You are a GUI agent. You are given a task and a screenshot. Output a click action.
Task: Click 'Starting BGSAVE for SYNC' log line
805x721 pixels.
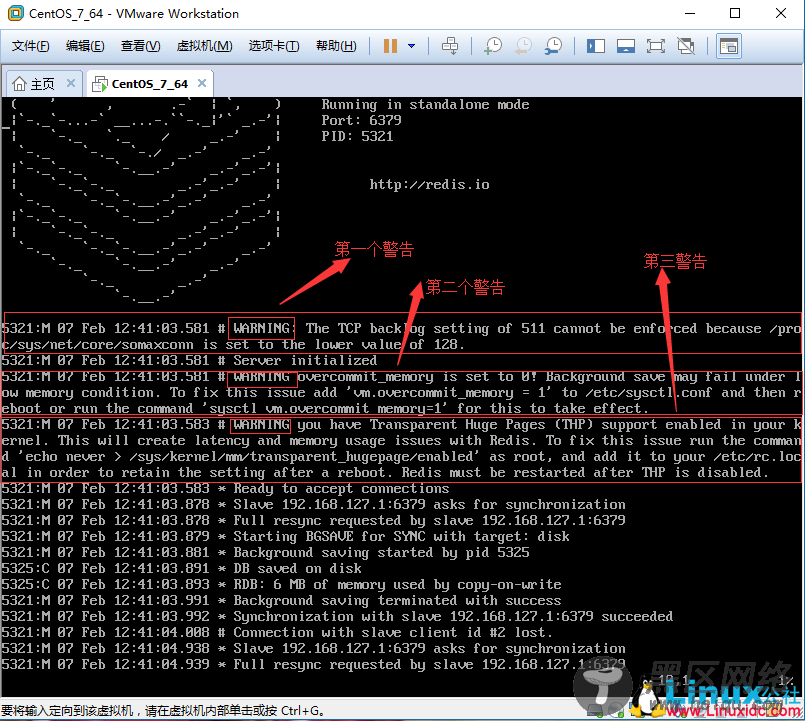[285, 536]
